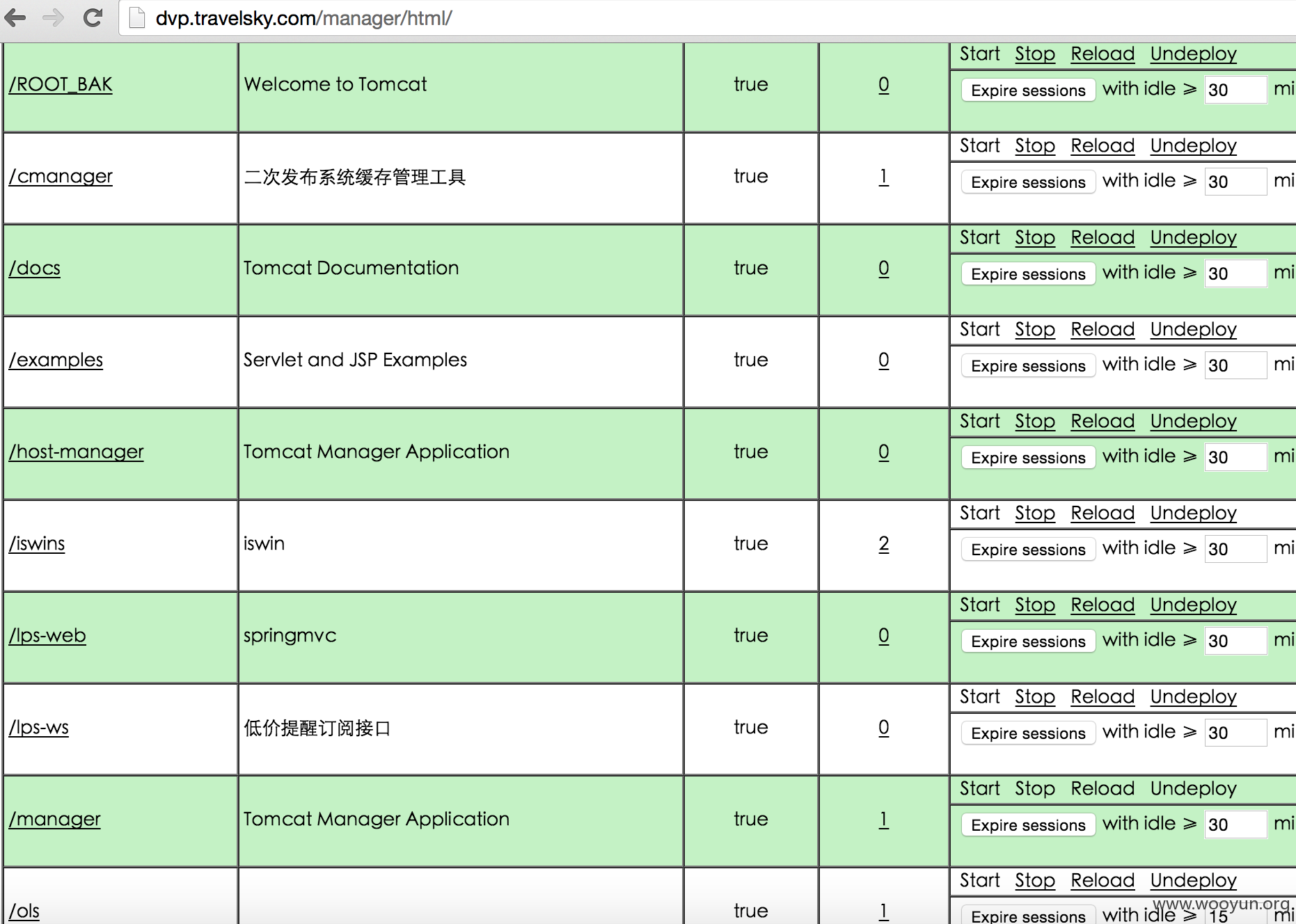View sessions count 2 for /iswins
Screen dimensions: 1296x924
[x=884, y=543]
